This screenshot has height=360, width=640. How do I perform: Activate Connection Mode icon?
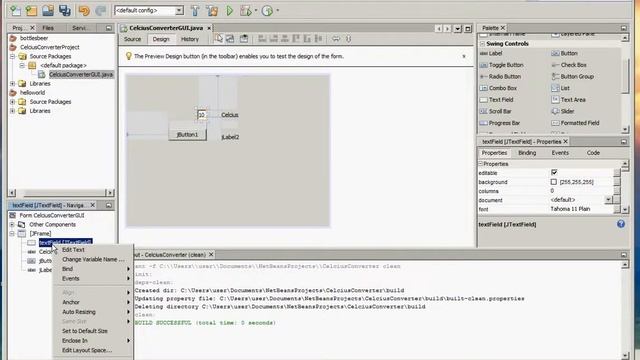[x=230, y=39]
